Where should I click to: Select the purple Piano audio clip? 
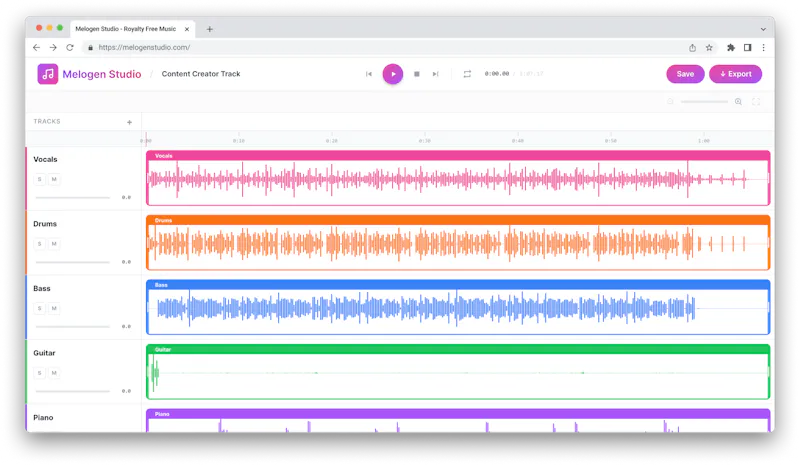pyautogui.click(x=458, y=421)
